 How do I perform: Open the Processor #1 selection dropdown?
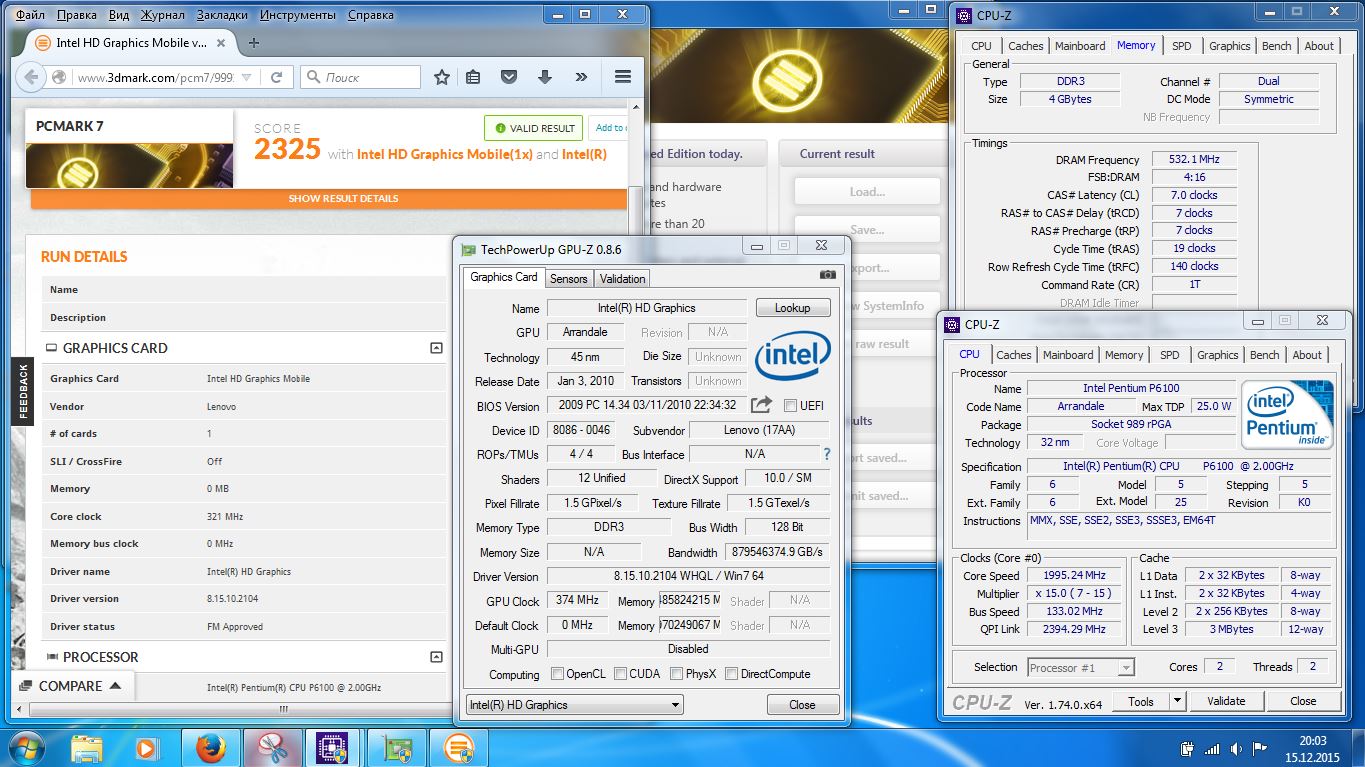pyautogui.click(x=1080, y=667)
